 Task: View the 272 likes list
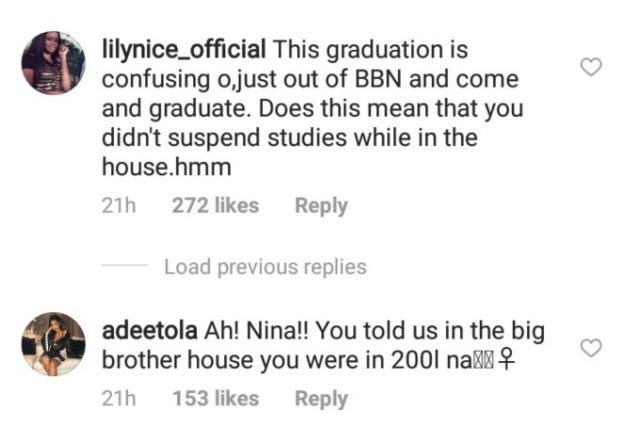point(215,206)
